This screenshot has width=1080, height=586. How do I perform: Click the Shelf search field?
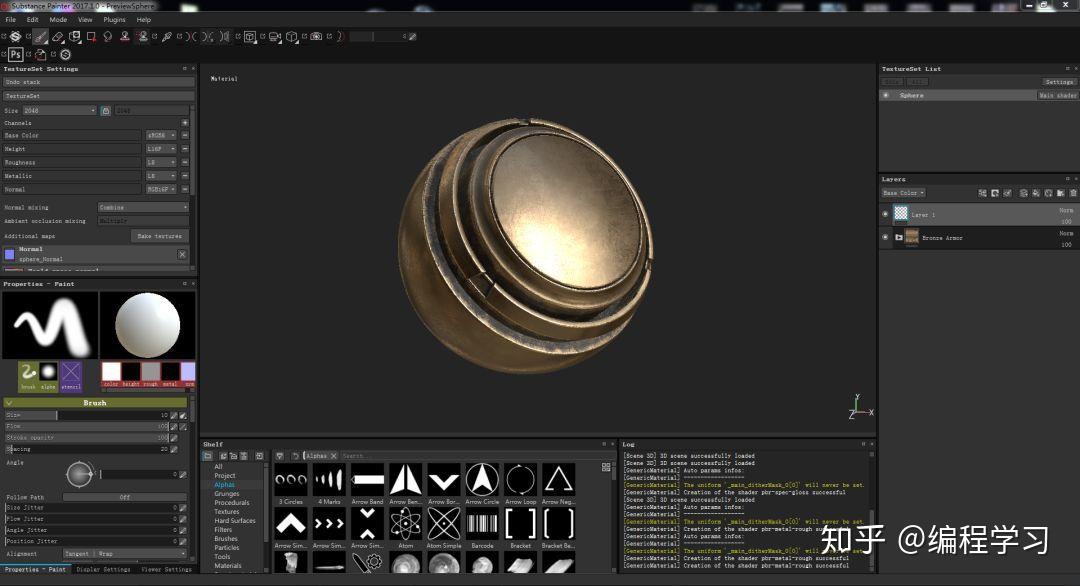[468, 456]
